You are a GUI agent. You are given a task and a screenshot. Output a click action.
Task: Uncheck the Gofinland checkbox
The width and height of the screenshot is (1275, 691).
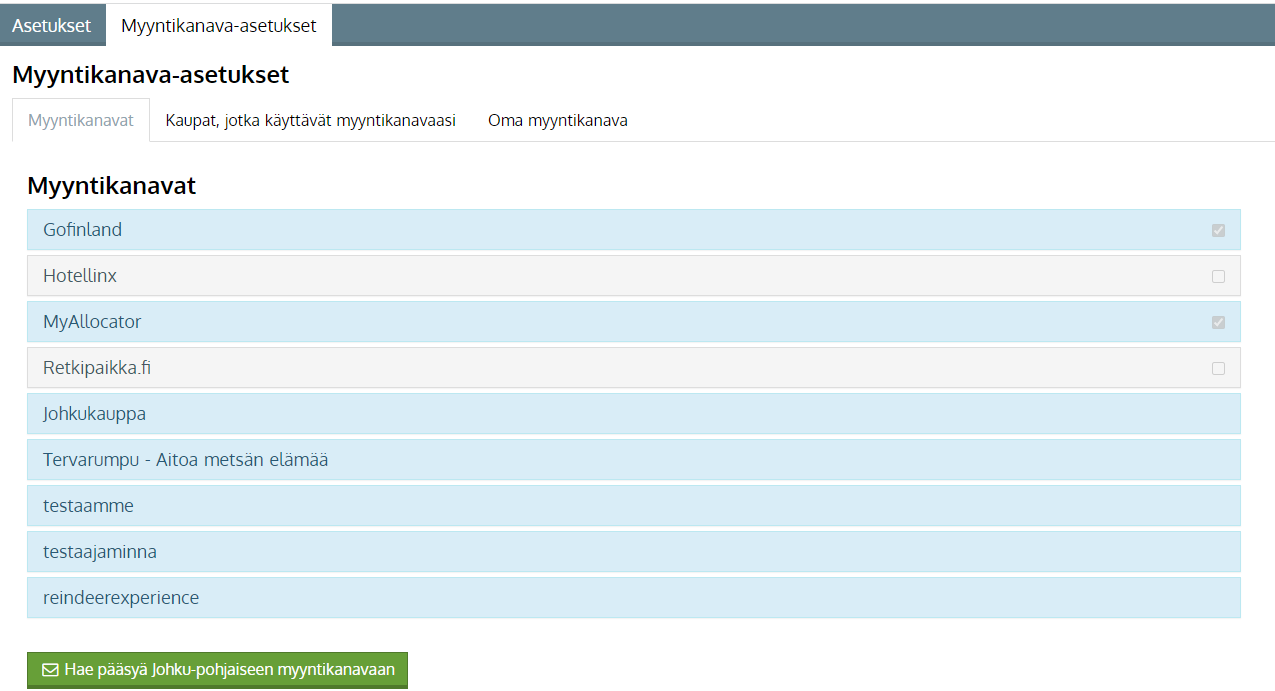(x=1218, y=230)
